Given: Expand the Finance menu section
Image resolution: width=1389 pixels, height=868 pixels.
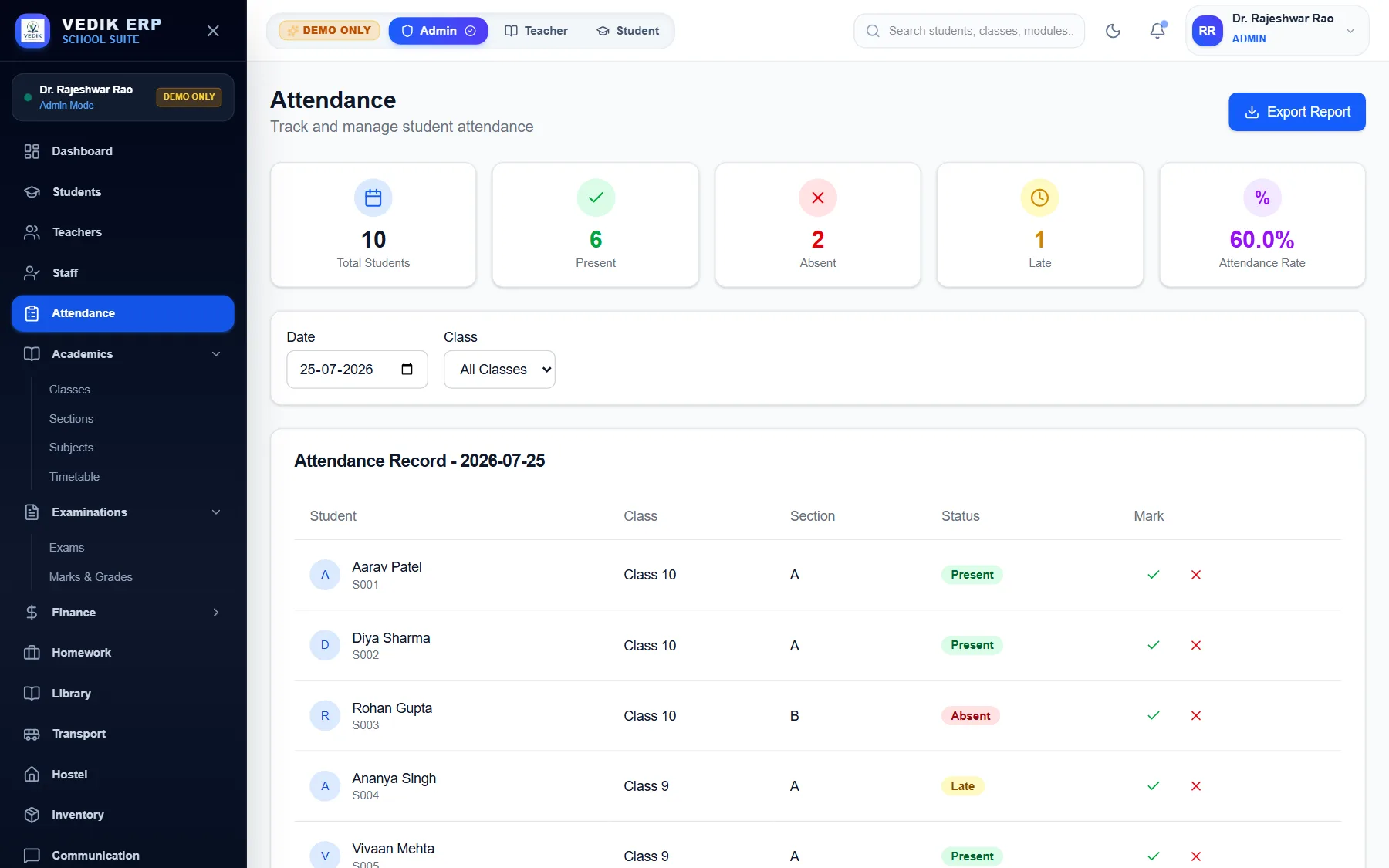Looking at the screenshot, I should [216, 613].
